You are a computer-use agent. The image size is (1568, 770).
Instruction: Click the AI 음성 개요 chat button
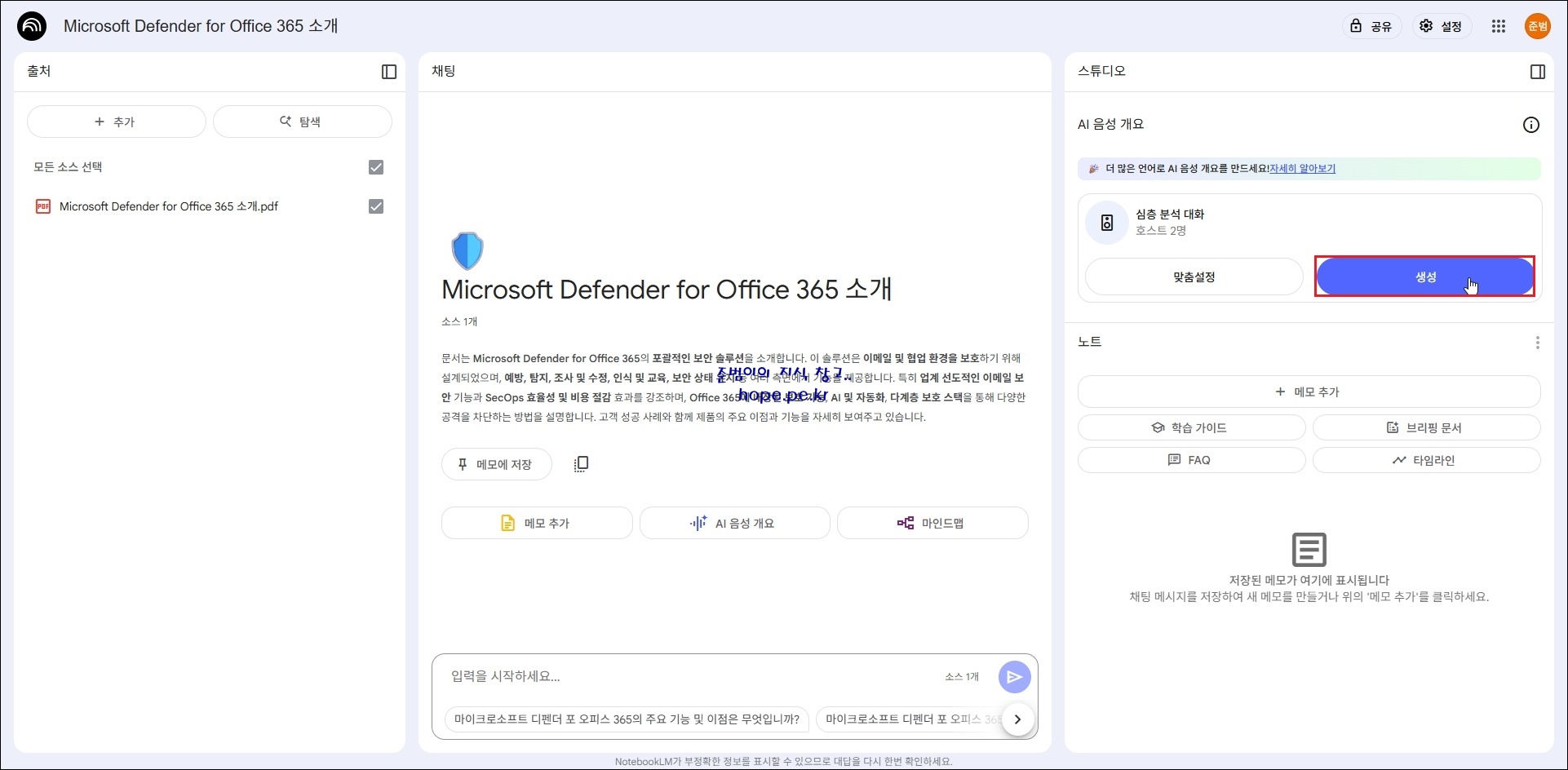(734, 523)
